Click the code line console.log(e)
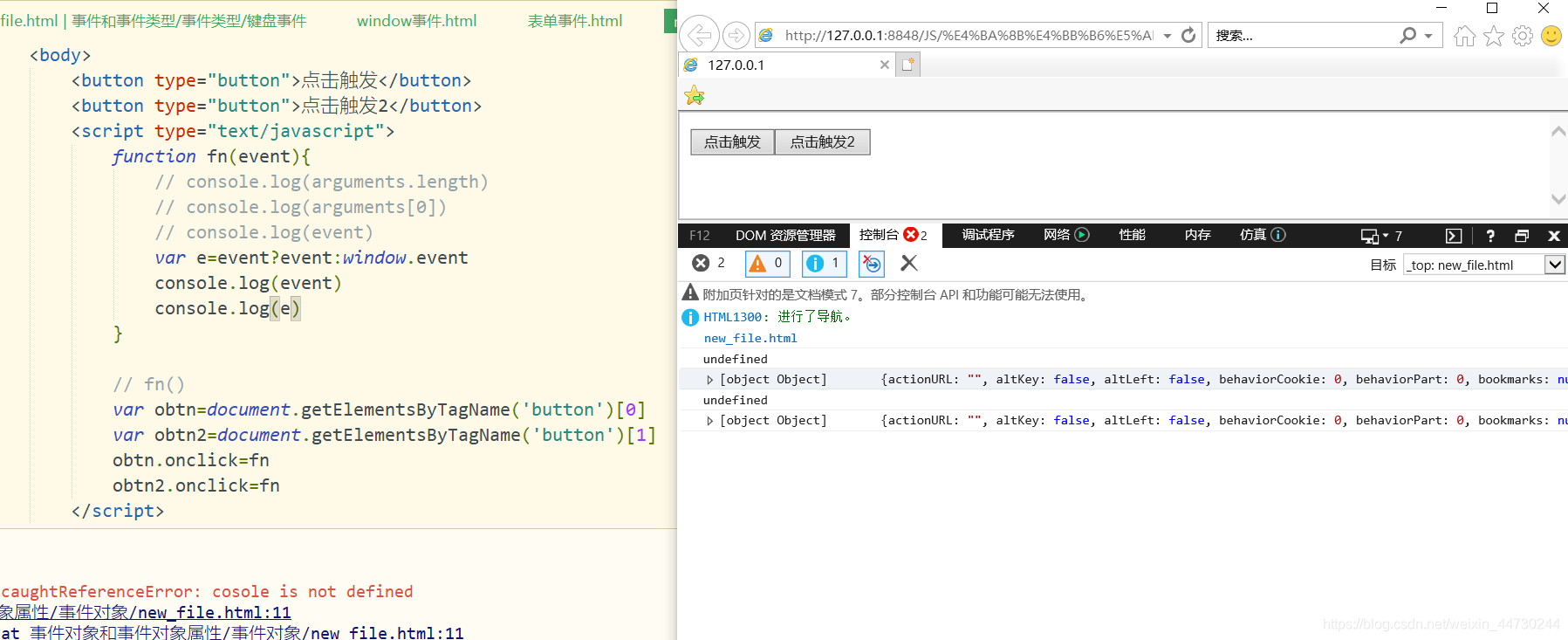Image resolution: width=1568 pixels, height=640 pixels. (228, 308)
